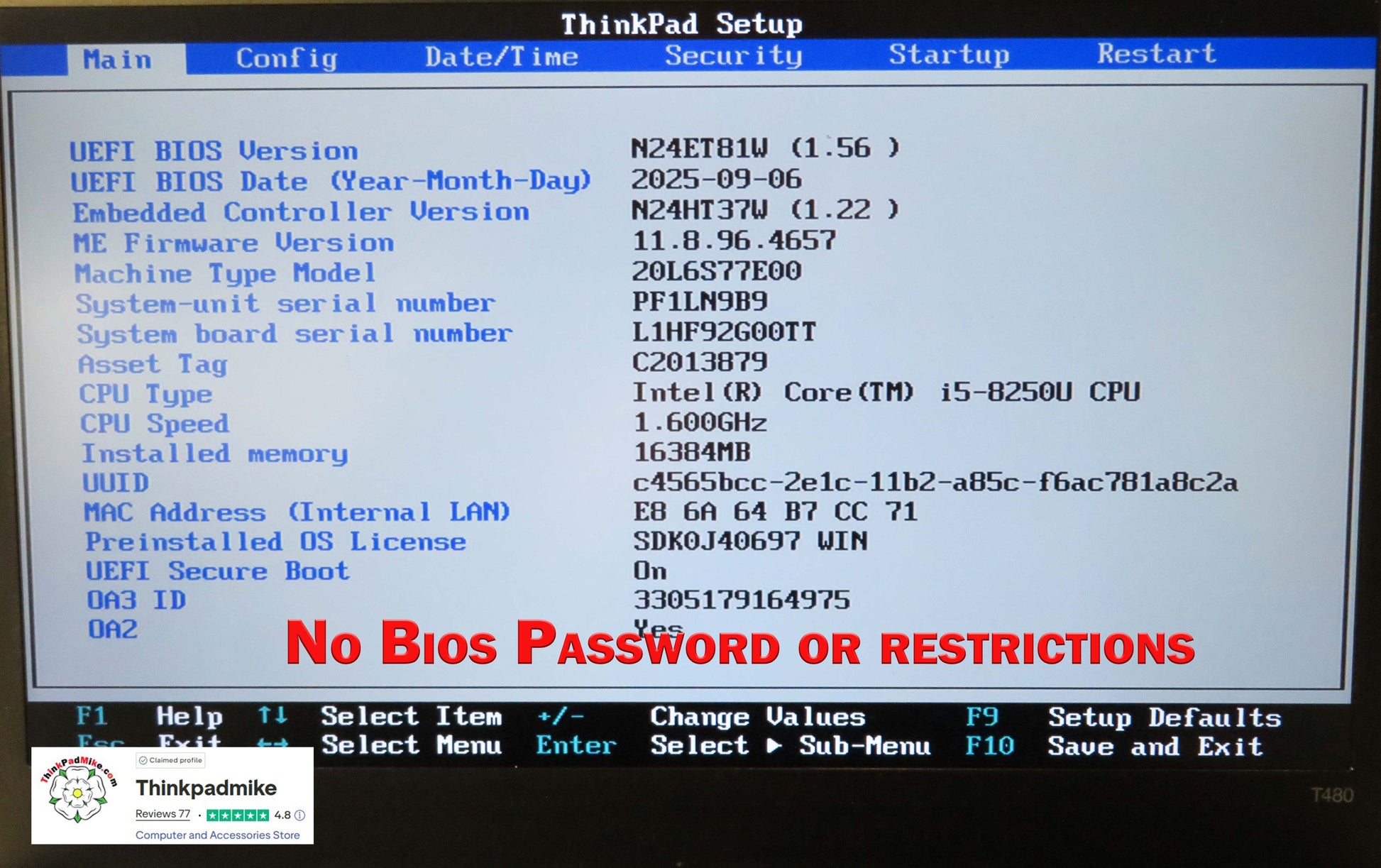Open the Reviews 77 link
1381x868 pixels.
point(163,814)
